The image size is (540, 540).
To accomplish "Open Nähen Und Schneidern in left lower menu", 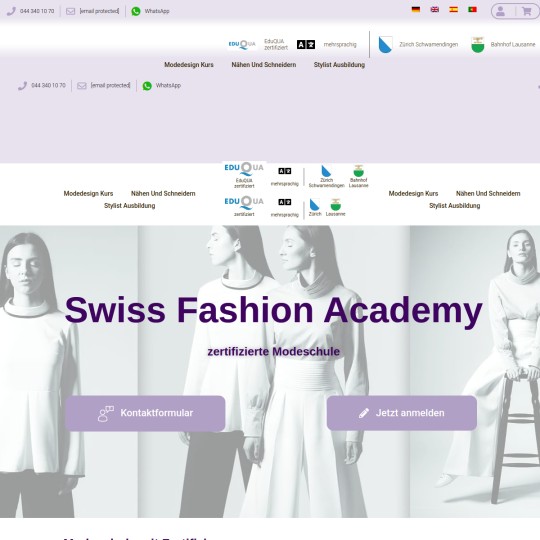I will point(163,194).
